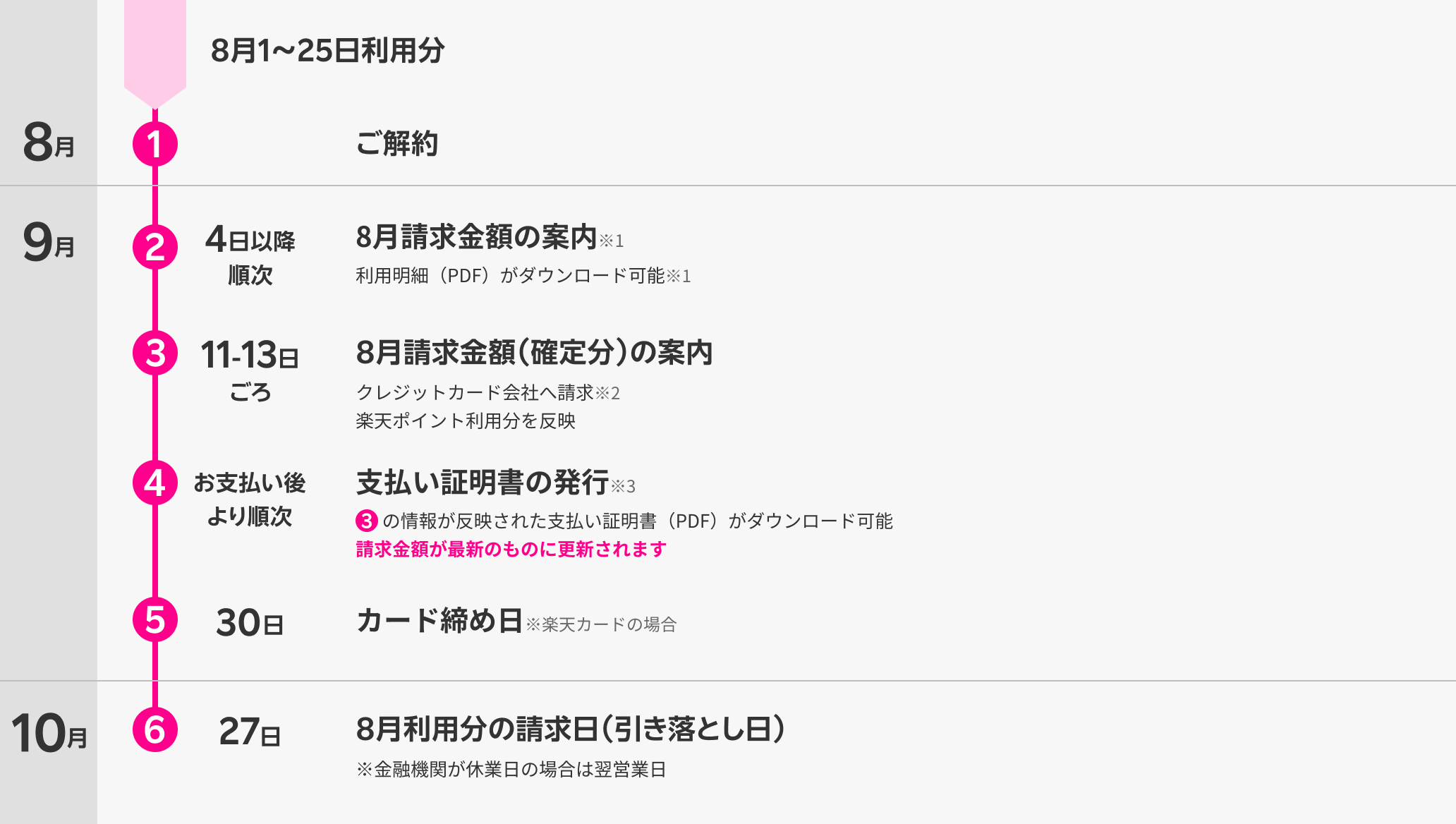Image resolution: width=1456 pixels, height=824 pixels.
Task: Click the 8月 month label in sidebar
Action: (x=49, y=143)
